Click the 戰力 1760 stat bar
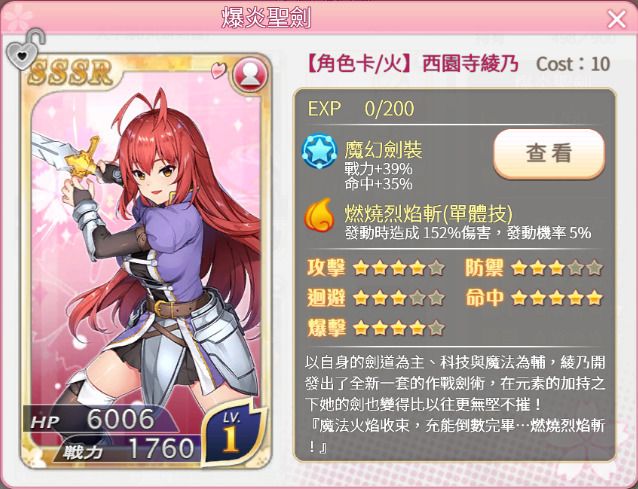This screenshot has width=638, height=489. 128,449
